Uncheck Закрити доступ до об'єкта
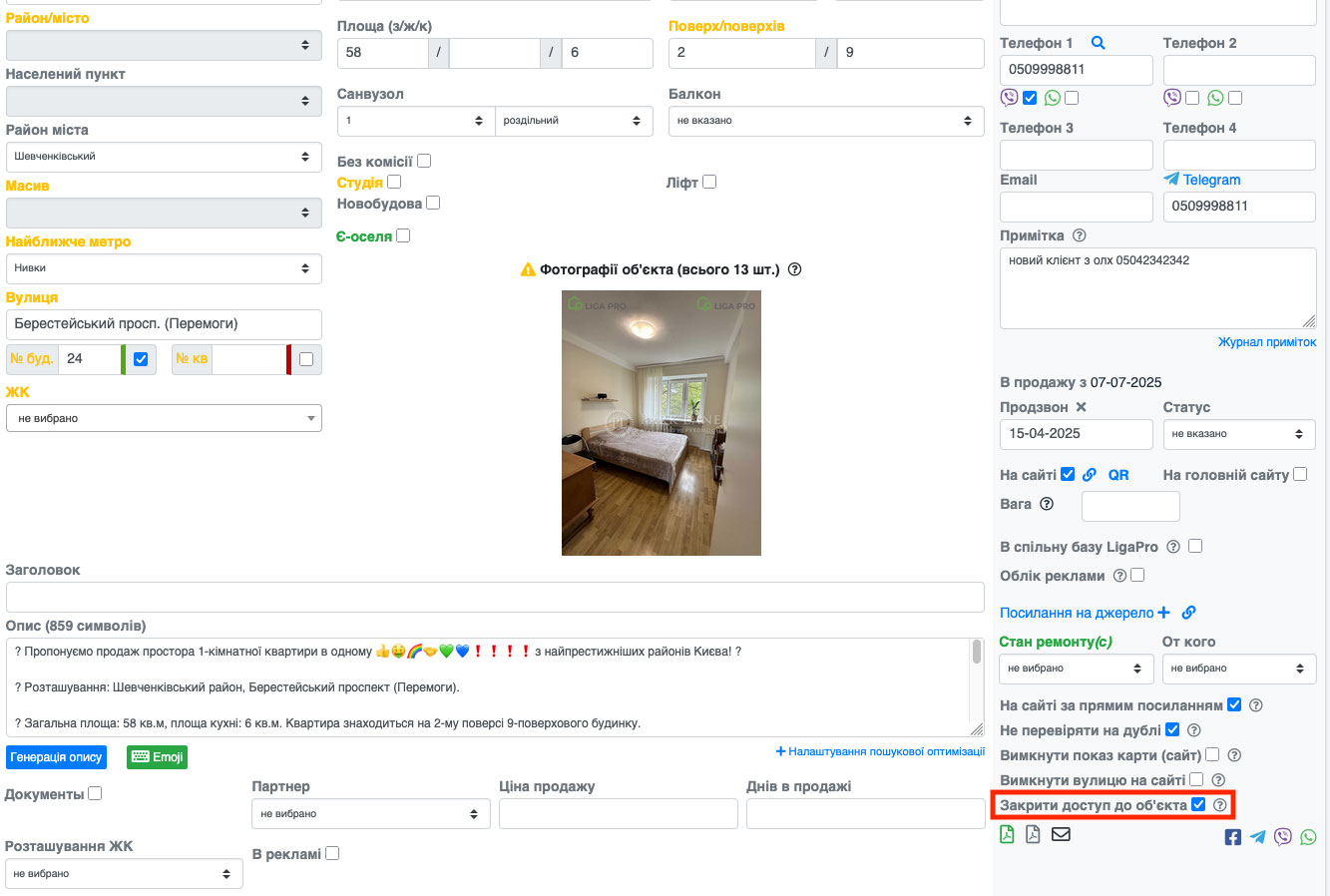Screen dimensions: 1330x896 pos(1198,804)
